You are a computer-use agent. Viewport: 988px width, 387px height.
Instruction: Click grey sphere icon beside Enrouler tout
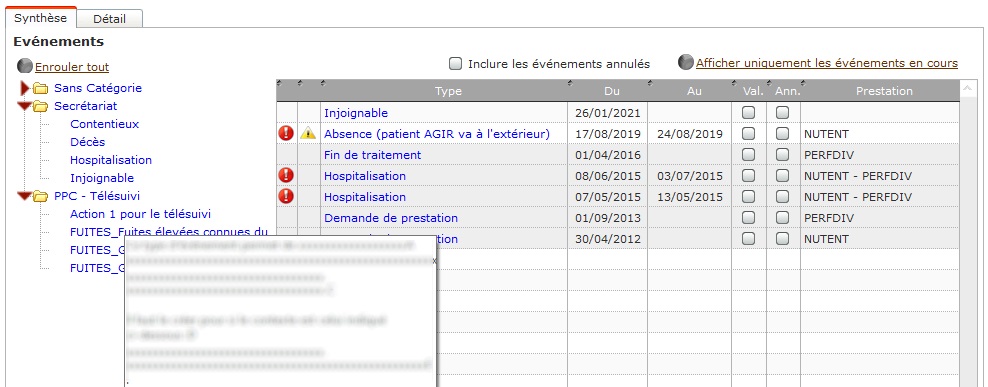click(x=25, y=66)
